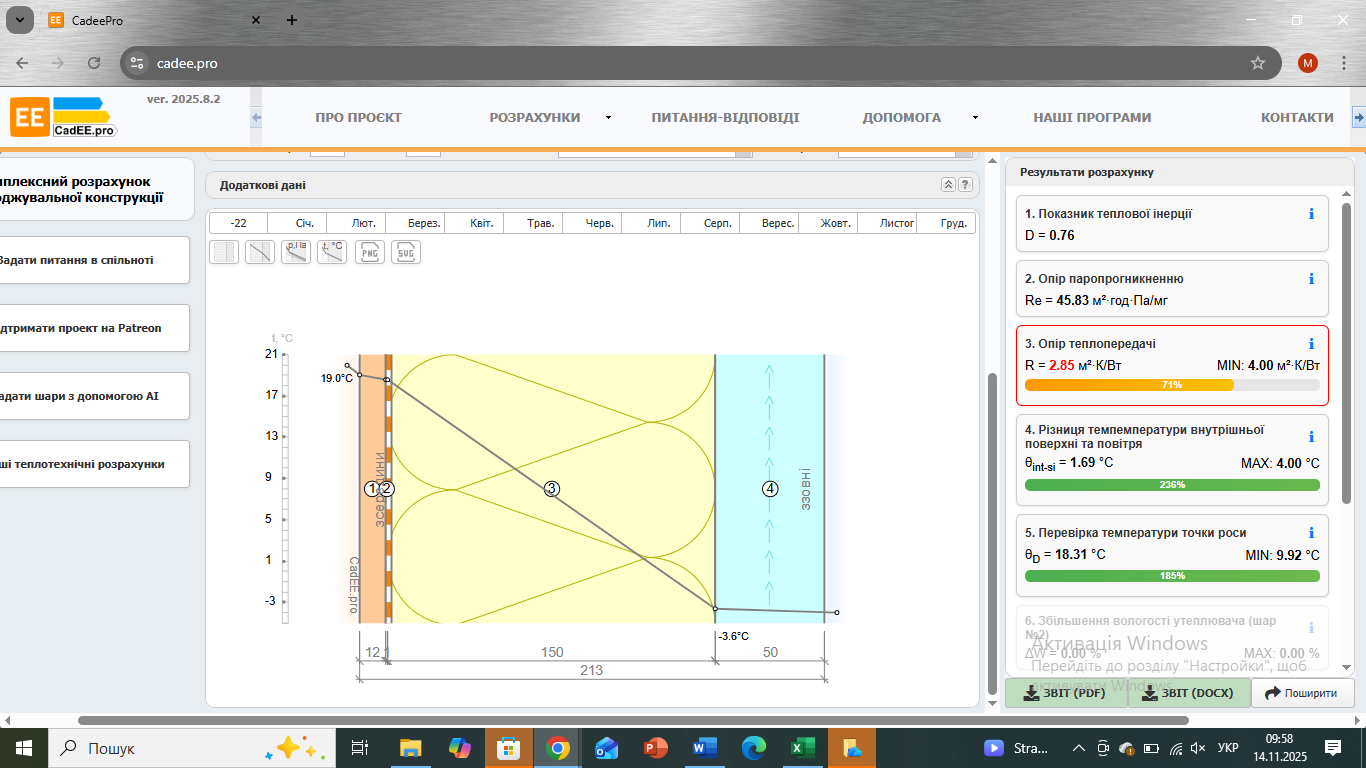Open info for dew point temperature check
Image resolution: width=1366 pixels, height=768 pixels.
tap(1311, 533)
